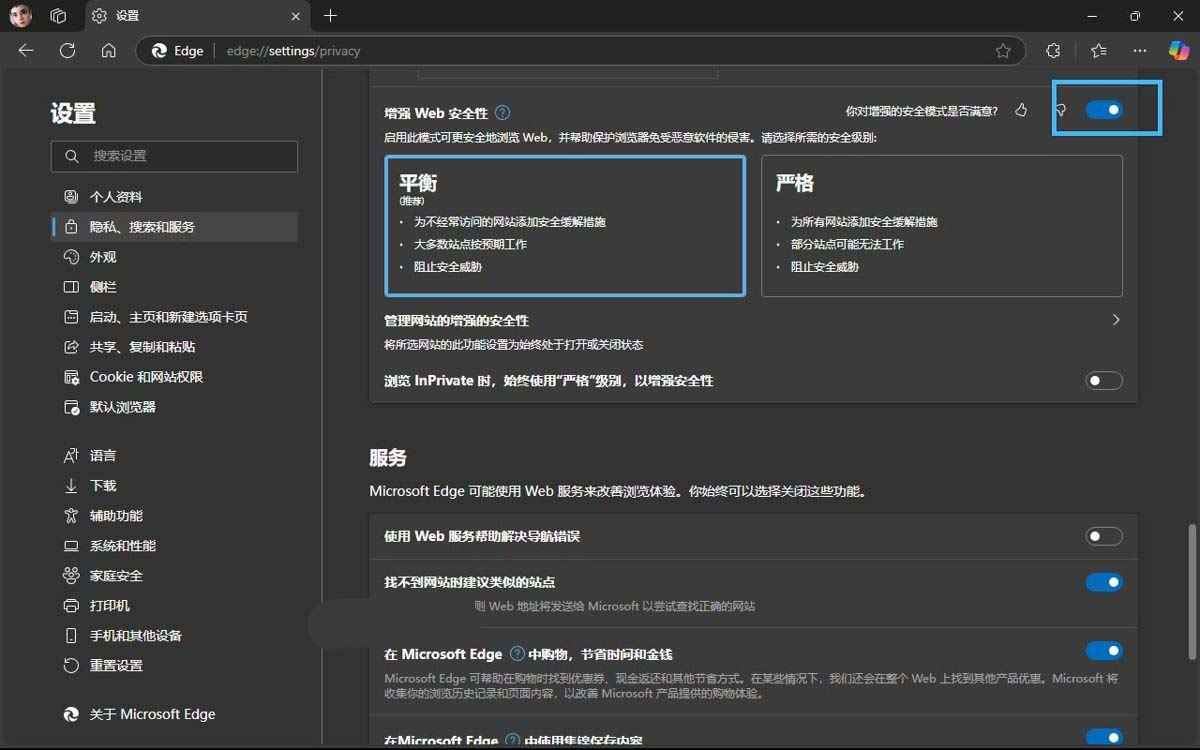Screen dimensions: 1200x750
Task: Click the 搜索设置 search field
Action: [x=175, y=156]
